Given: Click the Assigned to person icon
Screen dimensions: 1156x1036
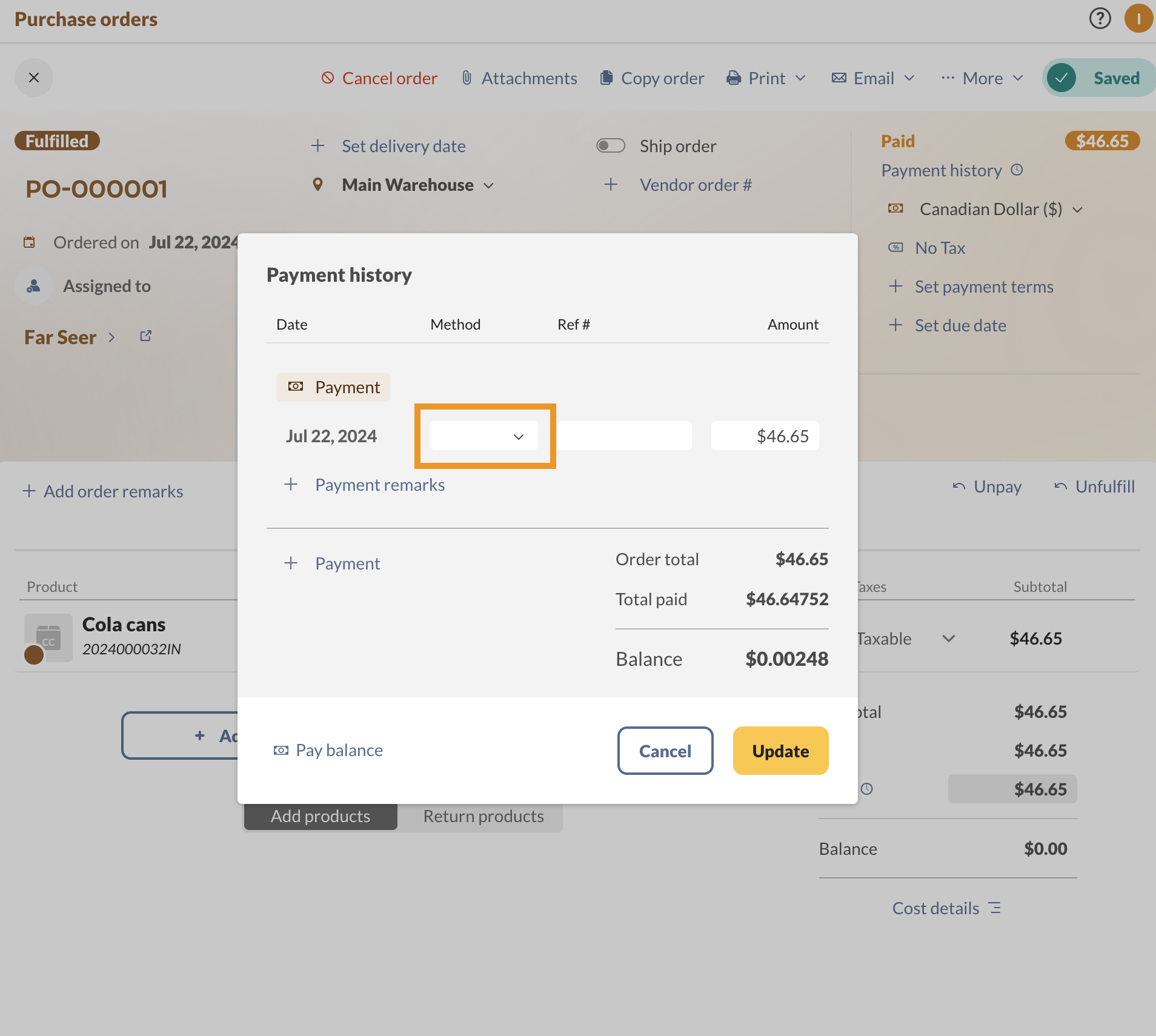Looking at the screenshot, I should pos(34,286).
